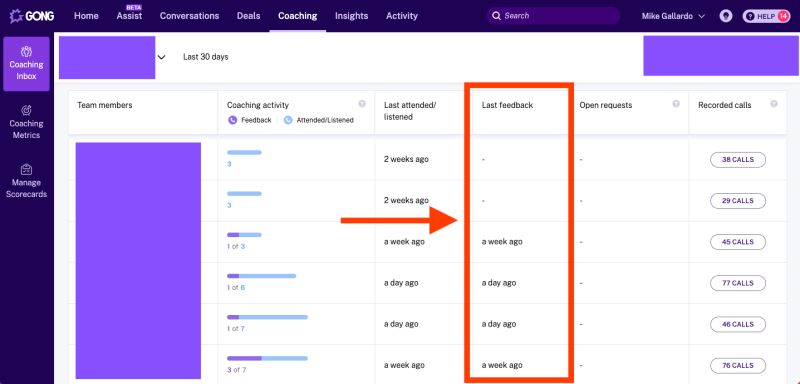Open the 45 CALLS button
The height and width of the screenshot is (384, 800).
(738, 242)
